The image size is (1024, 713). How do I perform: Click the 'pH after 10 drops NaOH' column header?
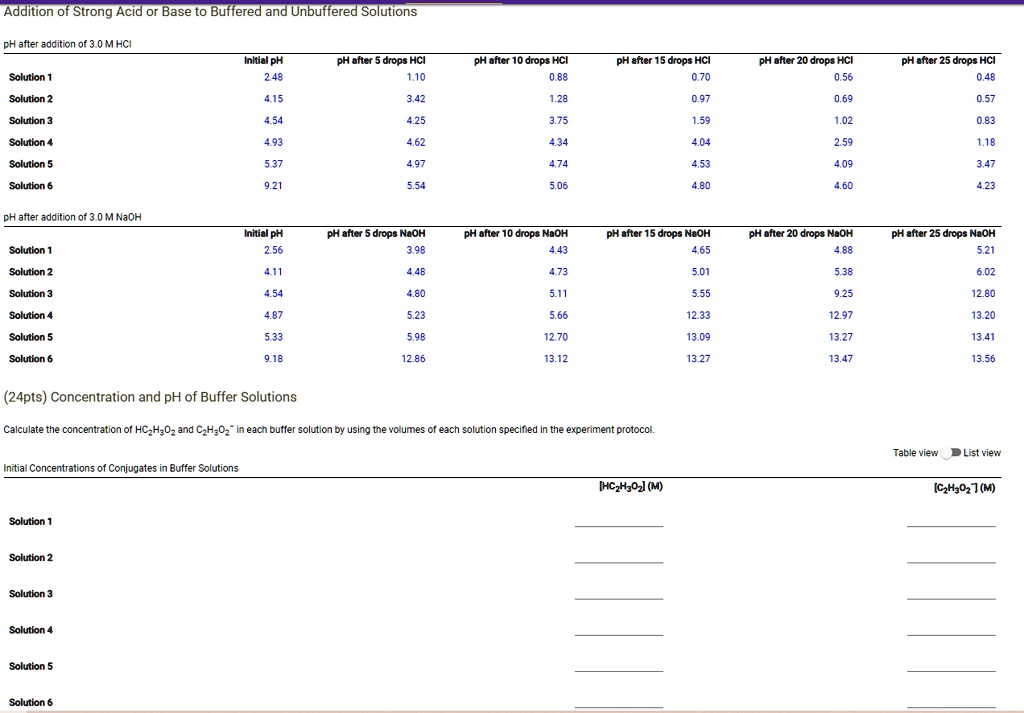point(516,233)
